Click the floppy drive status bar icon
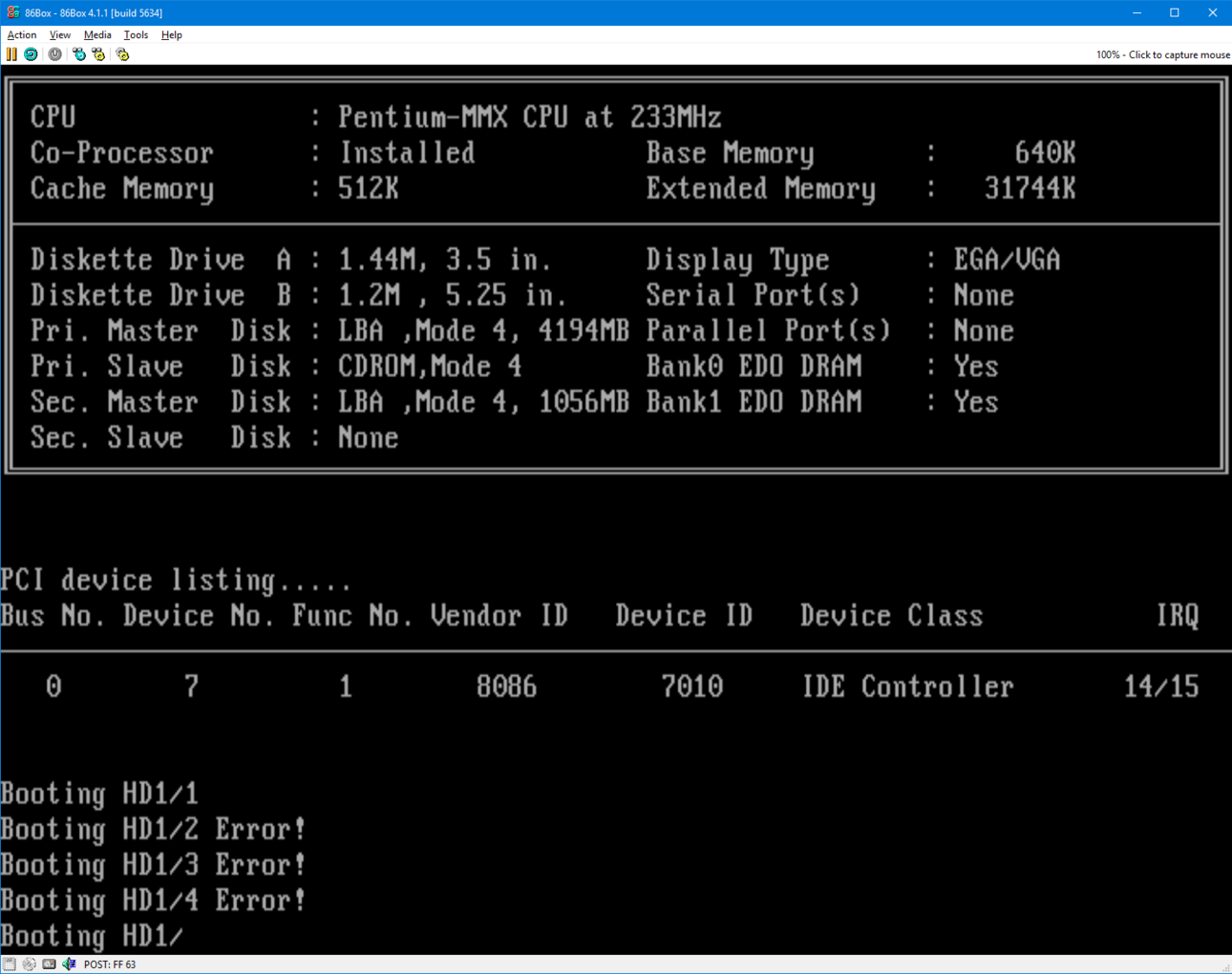Viewport: 1232px width, 974px height. click(x=10, y=964)
